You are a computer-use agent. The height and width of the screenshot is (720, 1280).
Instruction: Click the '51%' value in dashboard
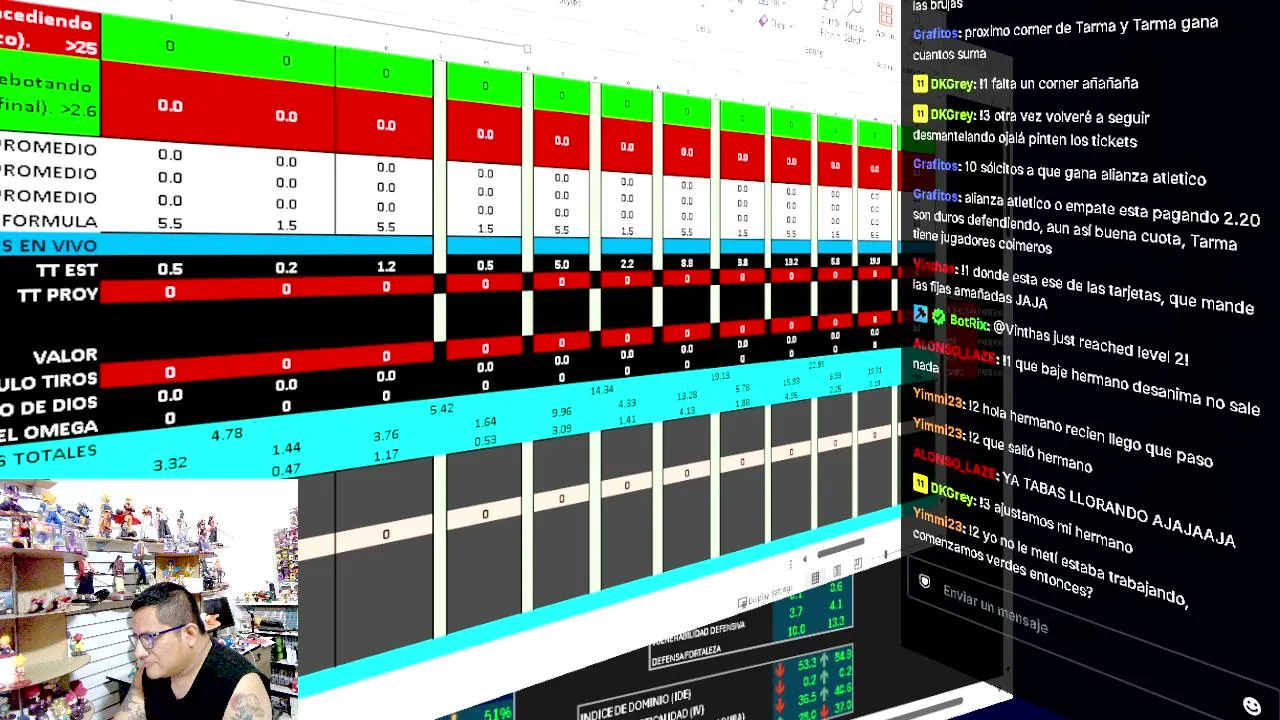point(497,713)
